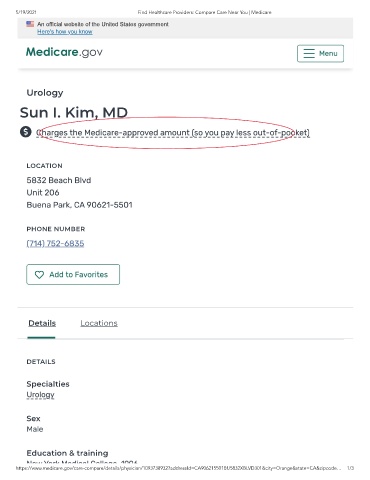Click the medicare.gov URL in footer
Image resolution: width=370 pixels, height=480 pixels.
tap(178, 468)
